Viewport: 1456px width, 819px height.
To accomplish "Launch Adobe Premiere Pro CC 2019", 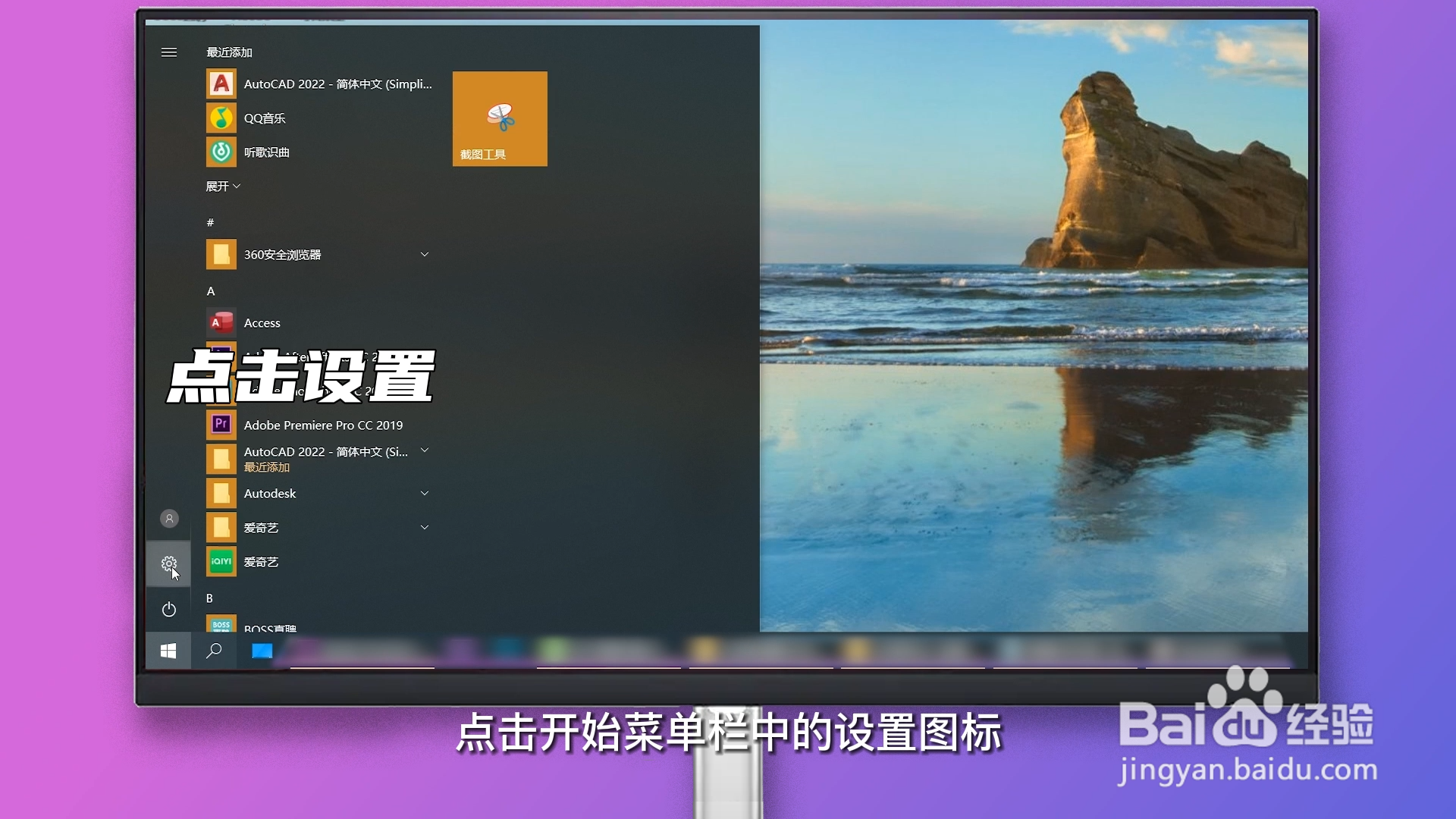I will pos(322,425).
